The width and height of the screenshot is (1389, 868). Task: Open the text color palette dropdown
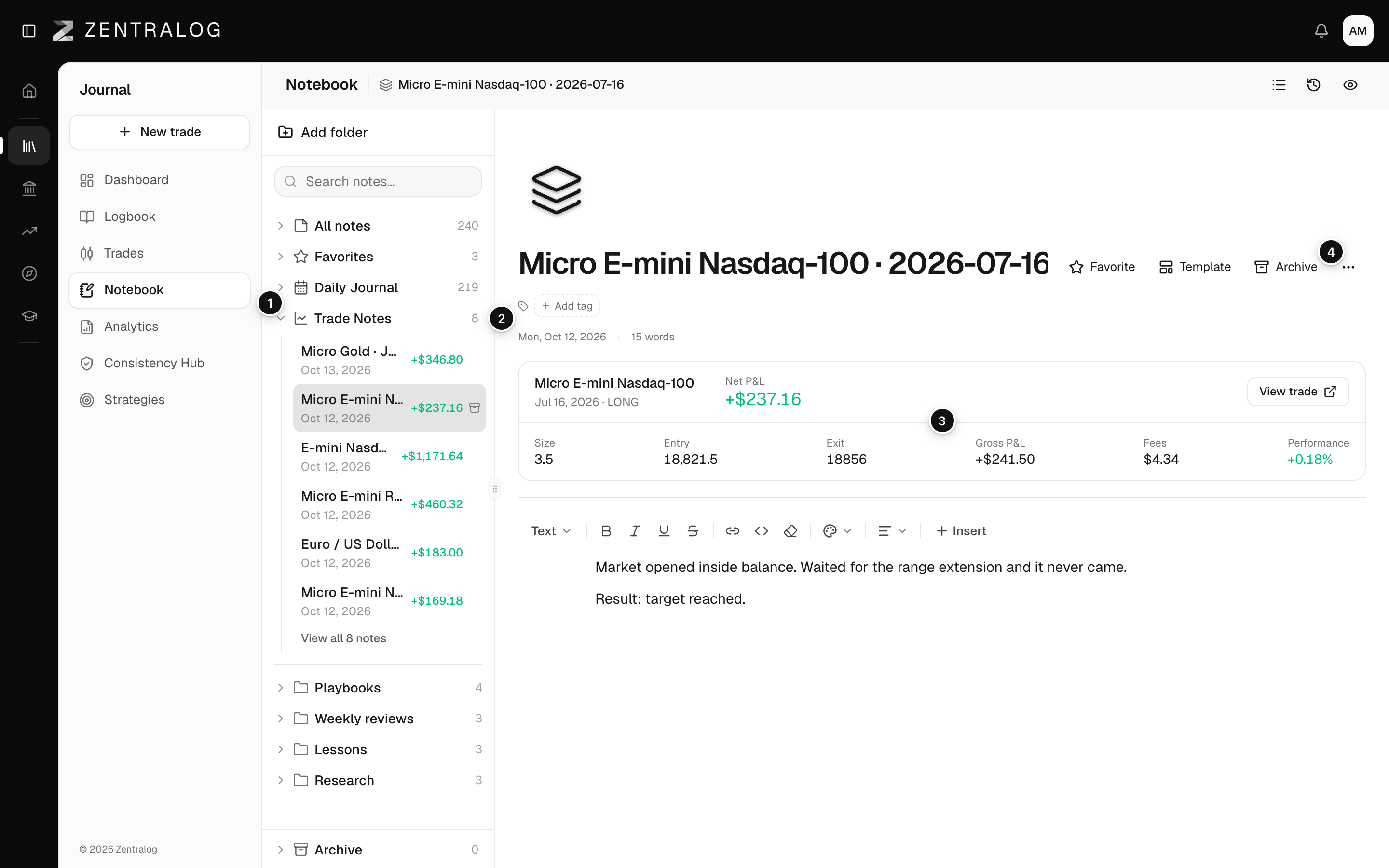(837, 531)
